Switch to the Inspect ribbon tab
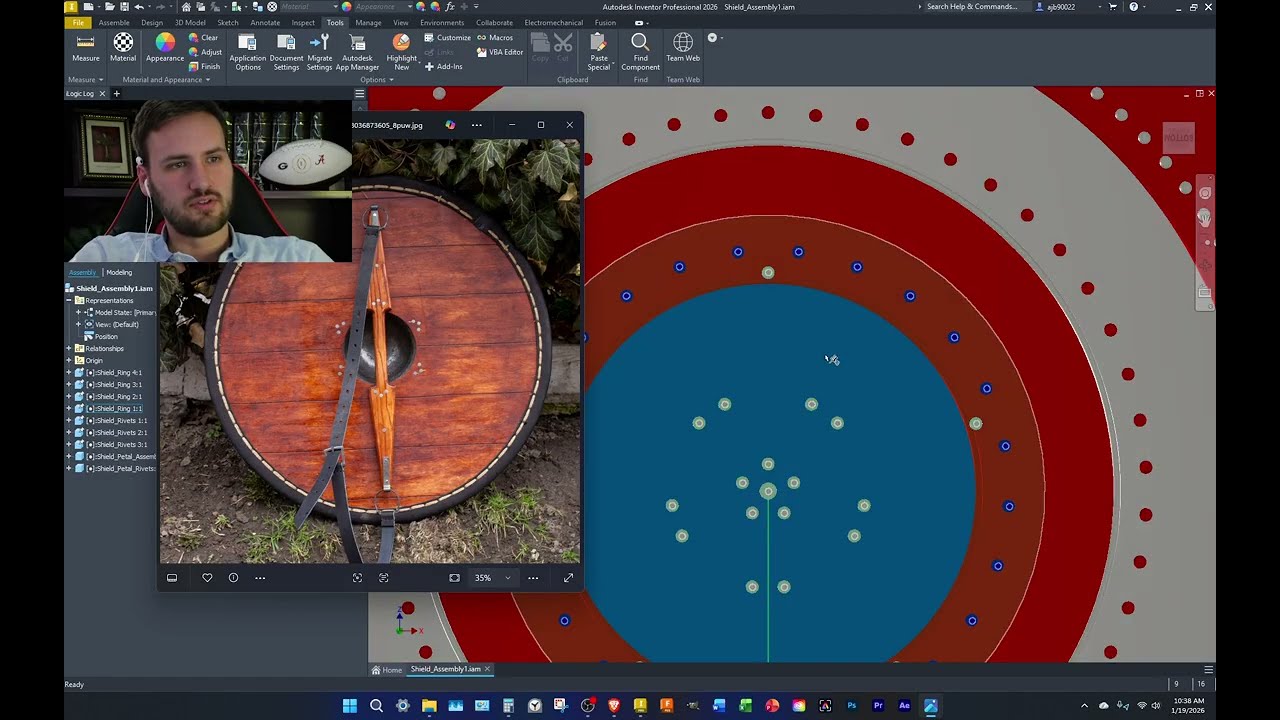 click(x=303, y=22)
